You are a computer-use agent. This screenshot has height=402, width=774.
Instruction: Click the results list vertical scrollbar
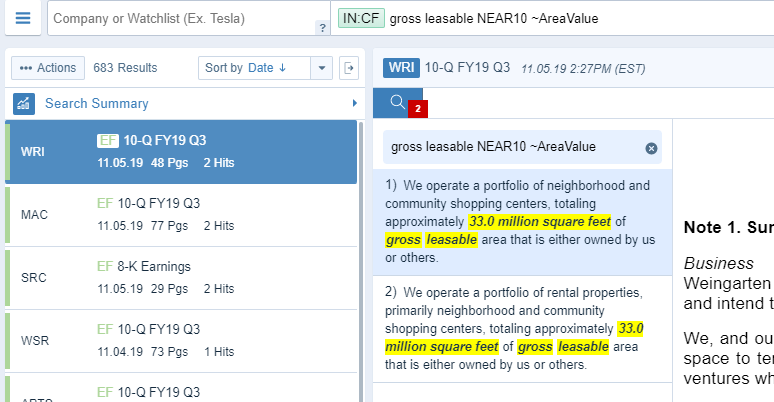point(361,261)
